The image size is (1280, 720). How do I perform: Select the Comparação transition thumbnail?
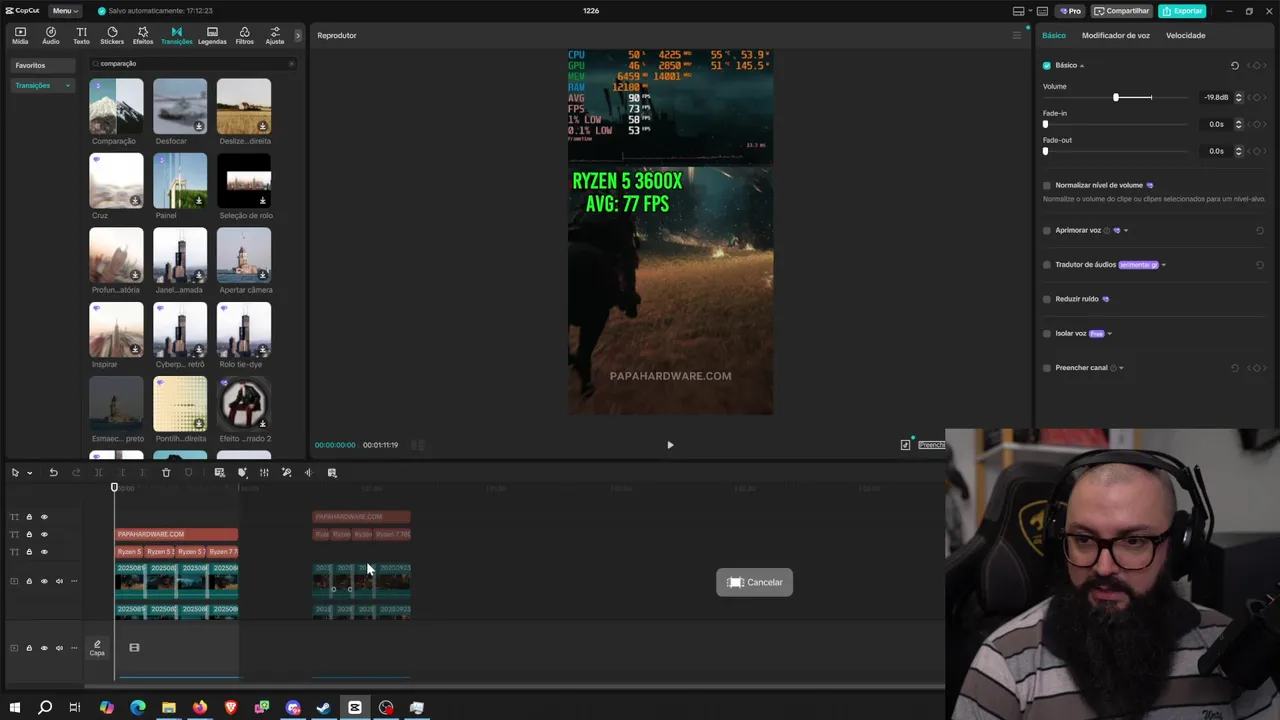point(116,106)
